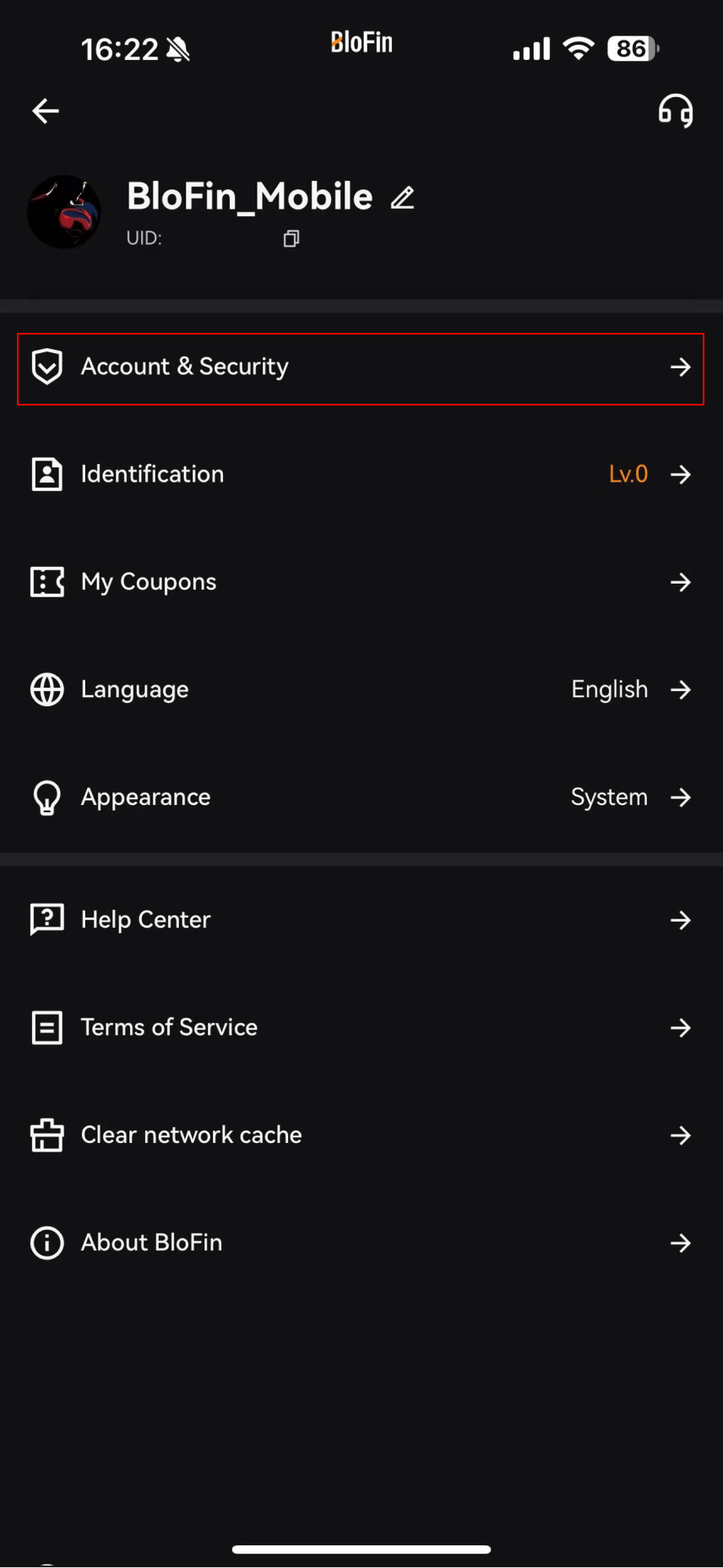The image size is (723, 1568).
Task: Click the Appearance lightbulb icon
Action: coord(47,798)
